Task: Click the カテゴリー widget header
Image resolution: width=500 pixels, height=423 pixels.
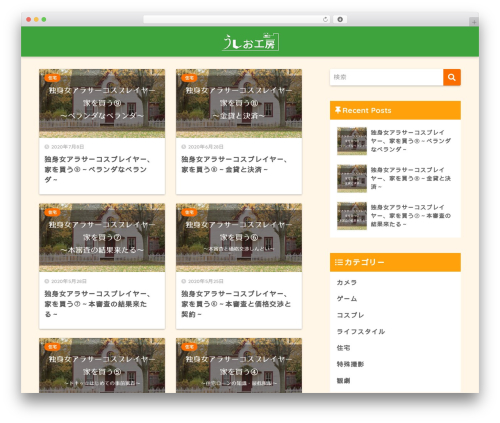Action: [395, 262]
